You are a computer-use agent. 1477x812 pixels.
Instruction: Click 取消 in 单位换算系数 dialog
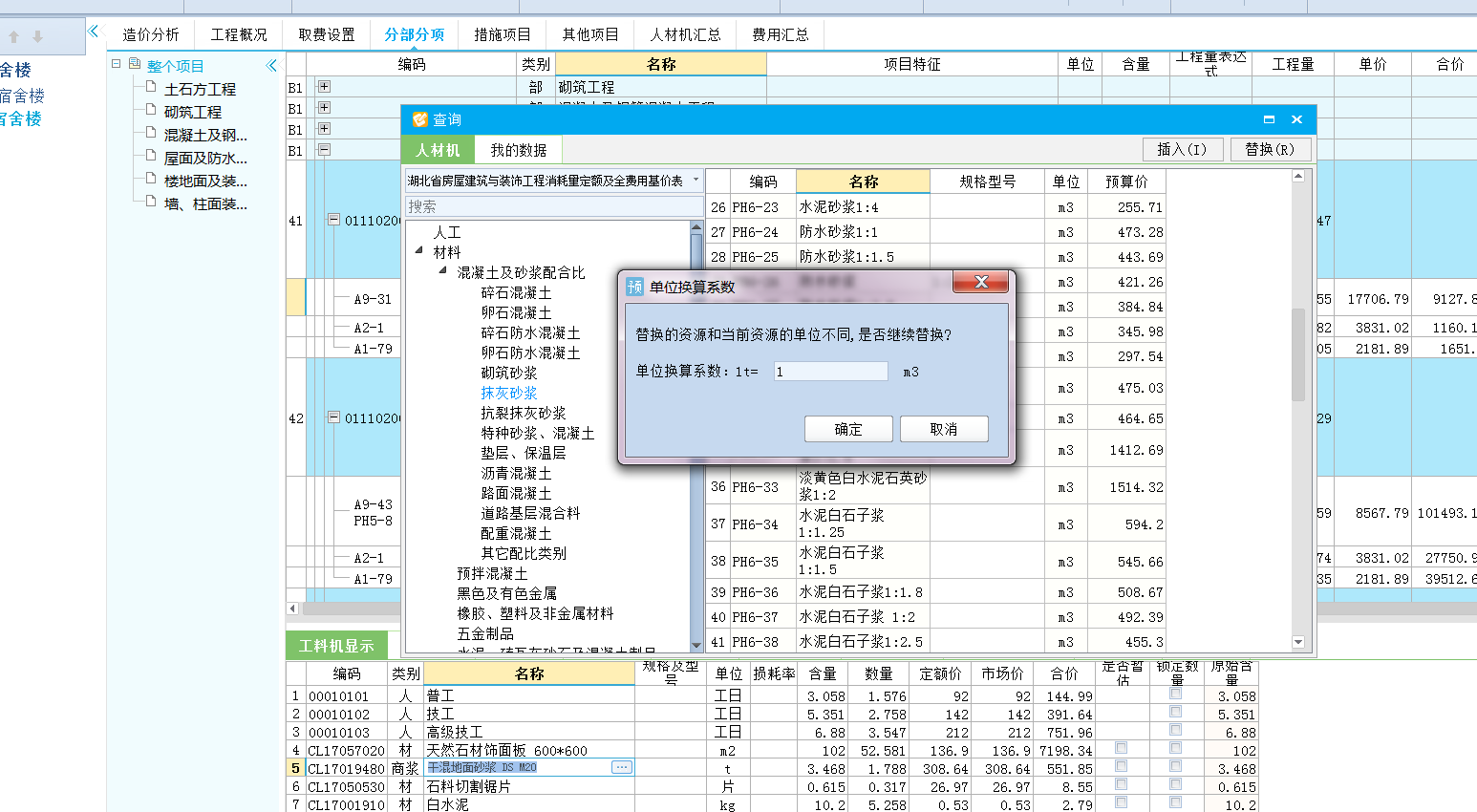tap(944, 429)
